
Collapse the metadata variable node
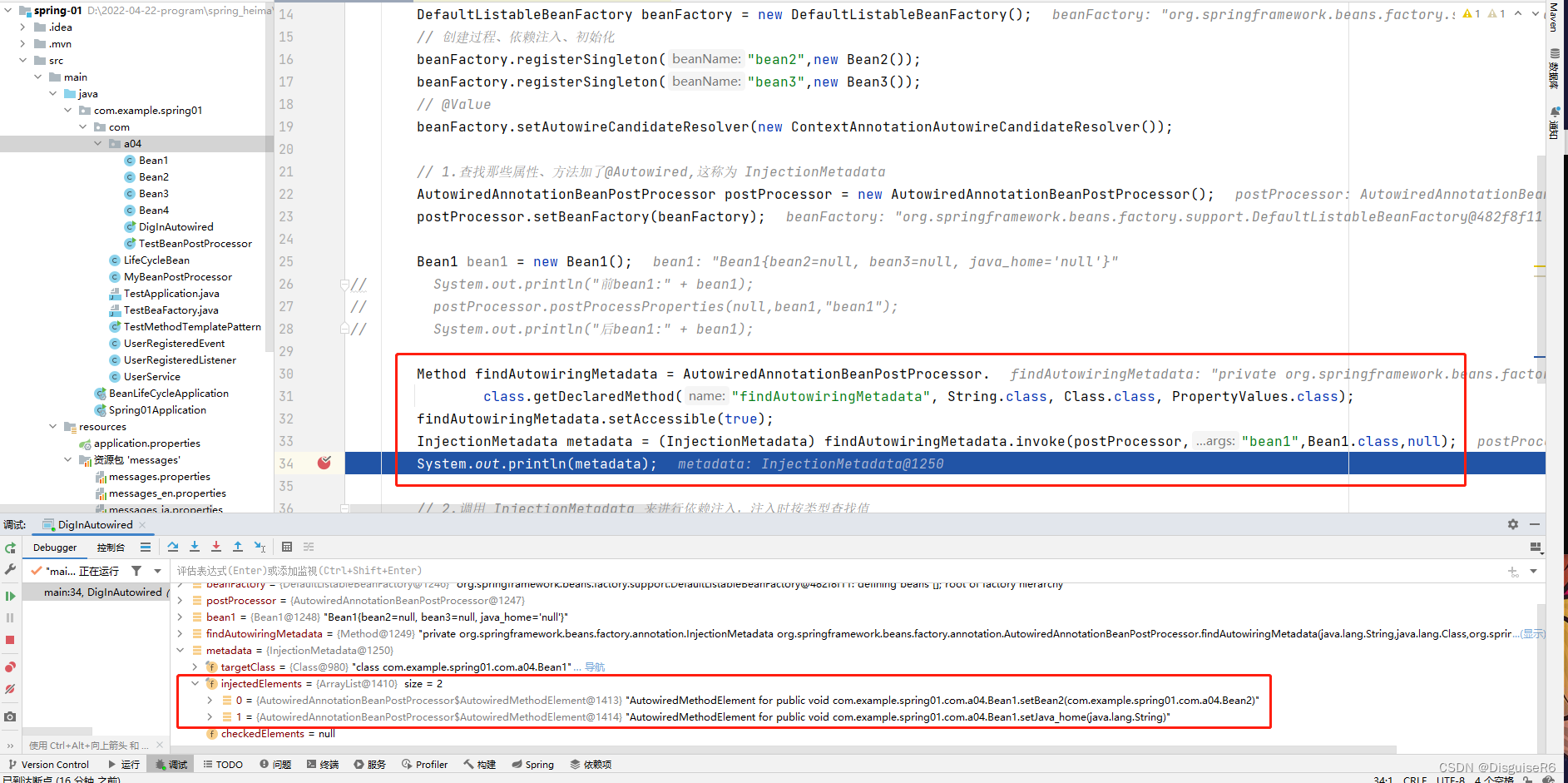181,651
